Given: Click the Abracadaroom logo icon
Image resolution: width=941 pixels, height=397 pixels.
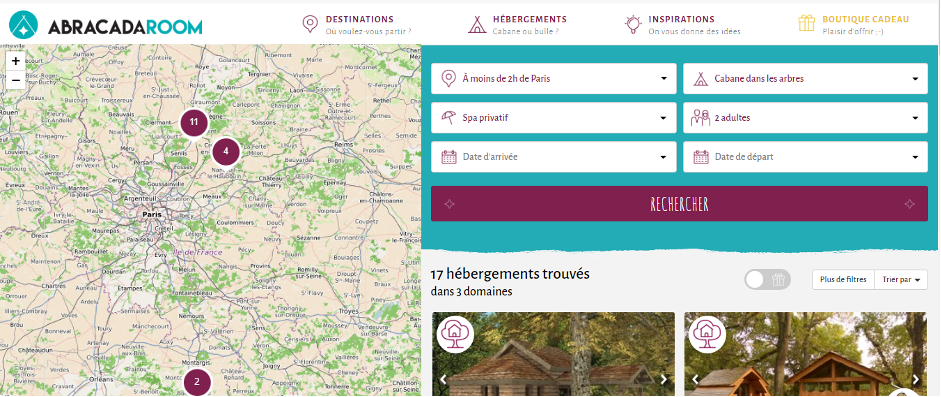Looking at the screenshot, I should coord(23,25).
